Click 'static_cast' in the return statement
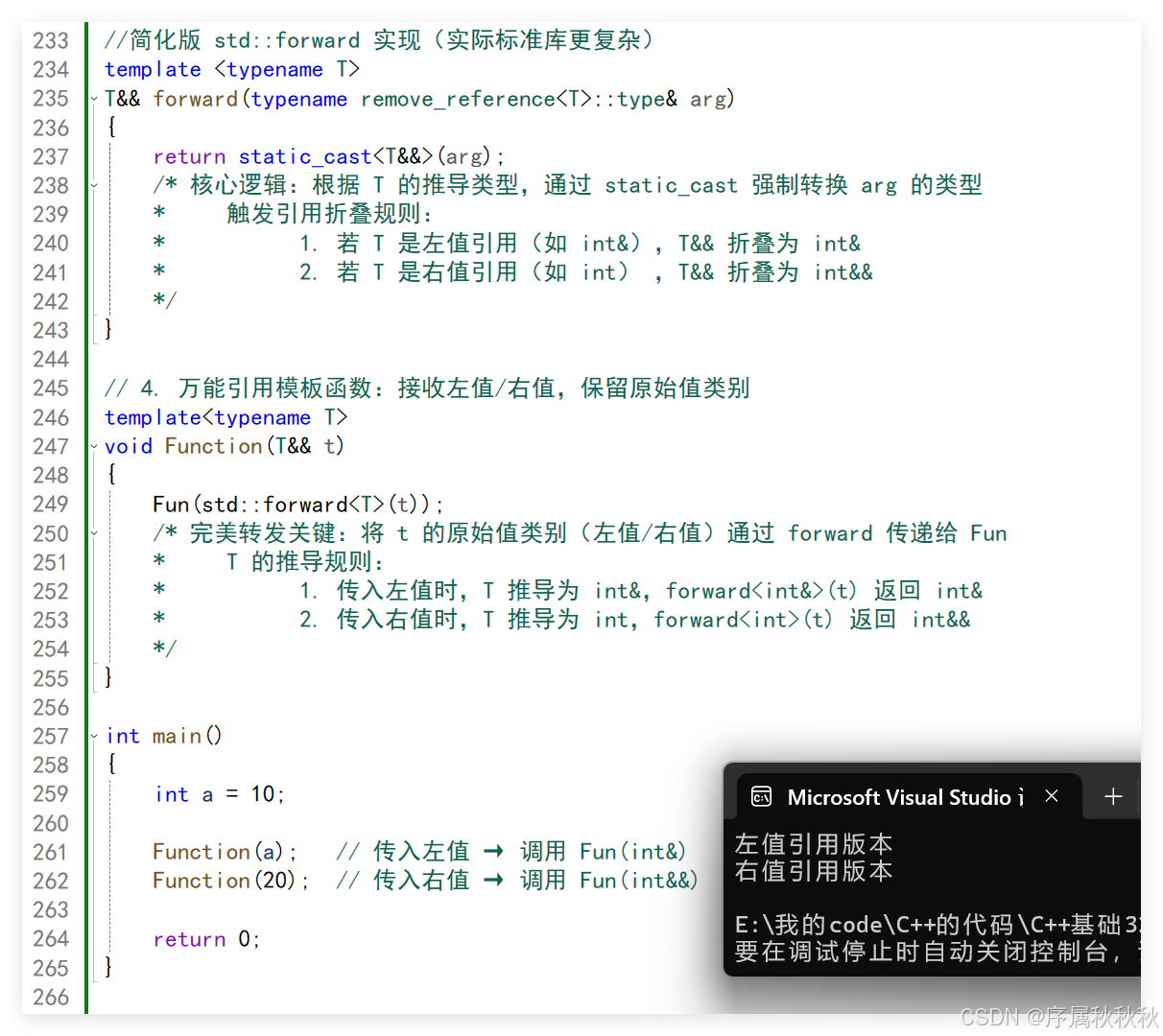The image size is (1163, 1036). point(304,156)
